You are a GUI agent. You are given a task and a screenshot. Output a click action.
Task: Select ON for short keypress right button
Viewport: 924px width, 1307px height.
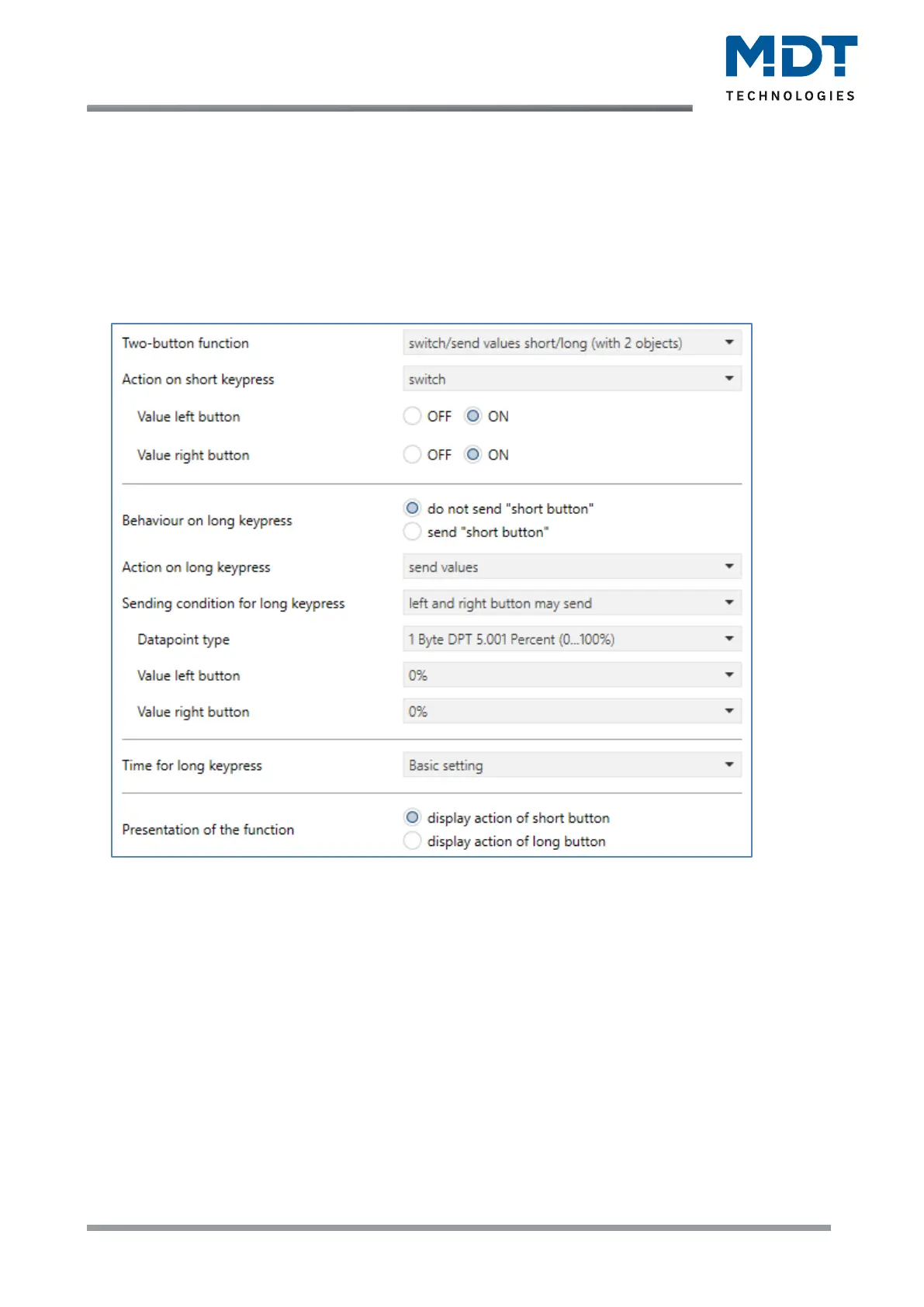[x=472, y=455]
